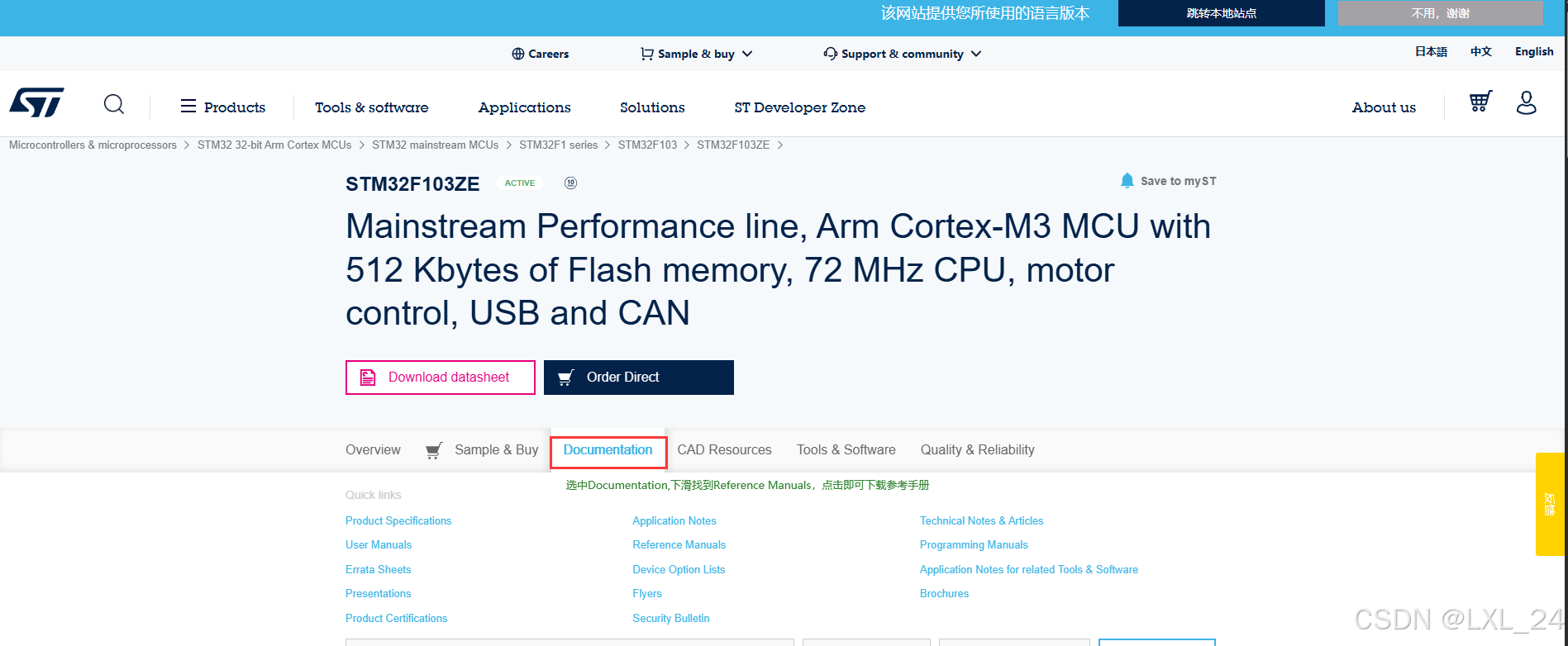Click the Order Direct button

639,378
